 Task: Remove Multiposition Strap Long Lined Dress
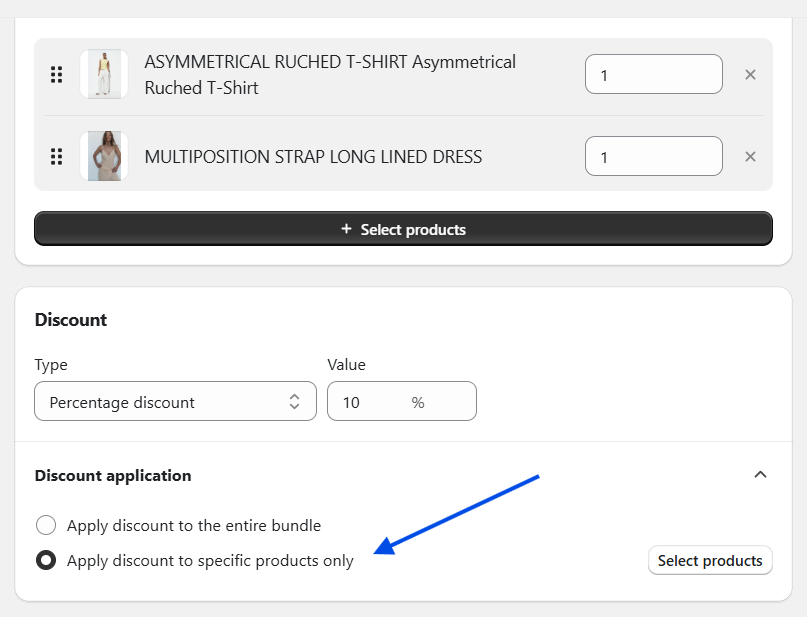tap(750, 156)
